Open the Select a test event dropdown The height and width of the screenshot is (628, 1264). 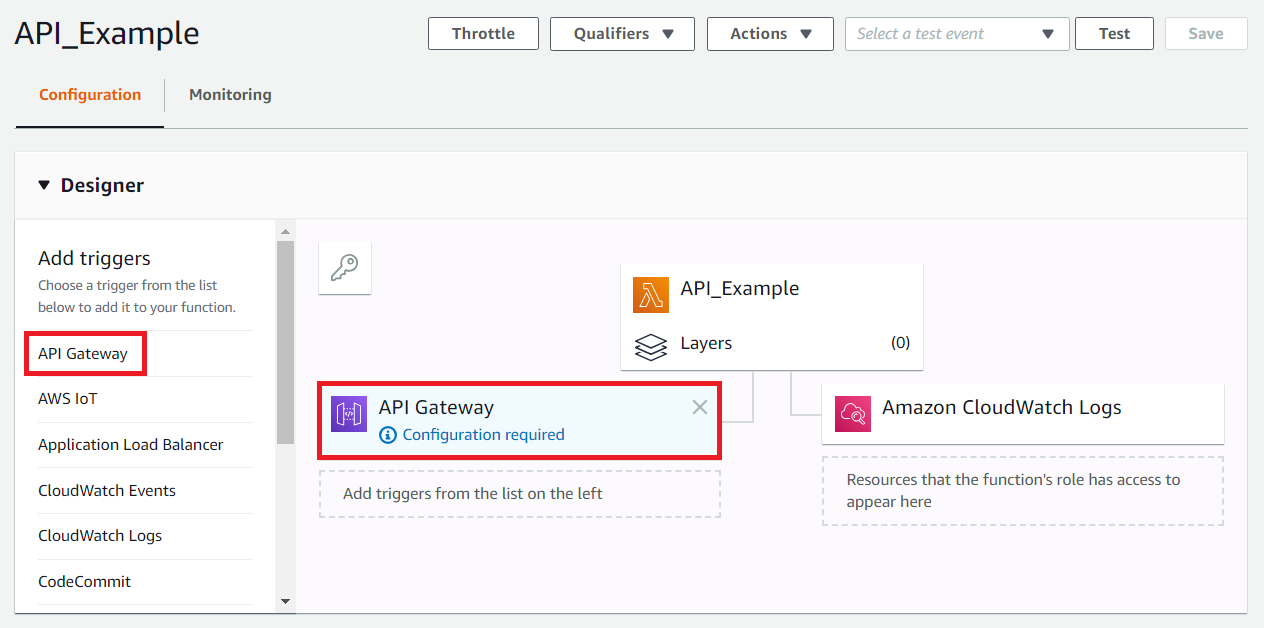click(957, 34)
